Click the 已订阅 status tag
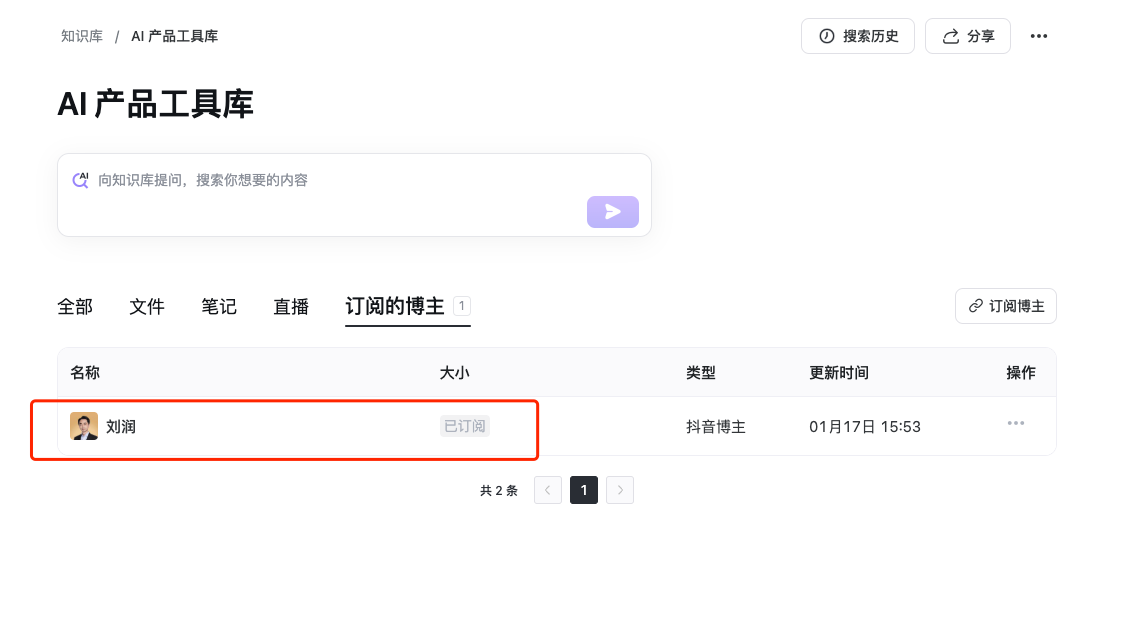 pos(465,426)
